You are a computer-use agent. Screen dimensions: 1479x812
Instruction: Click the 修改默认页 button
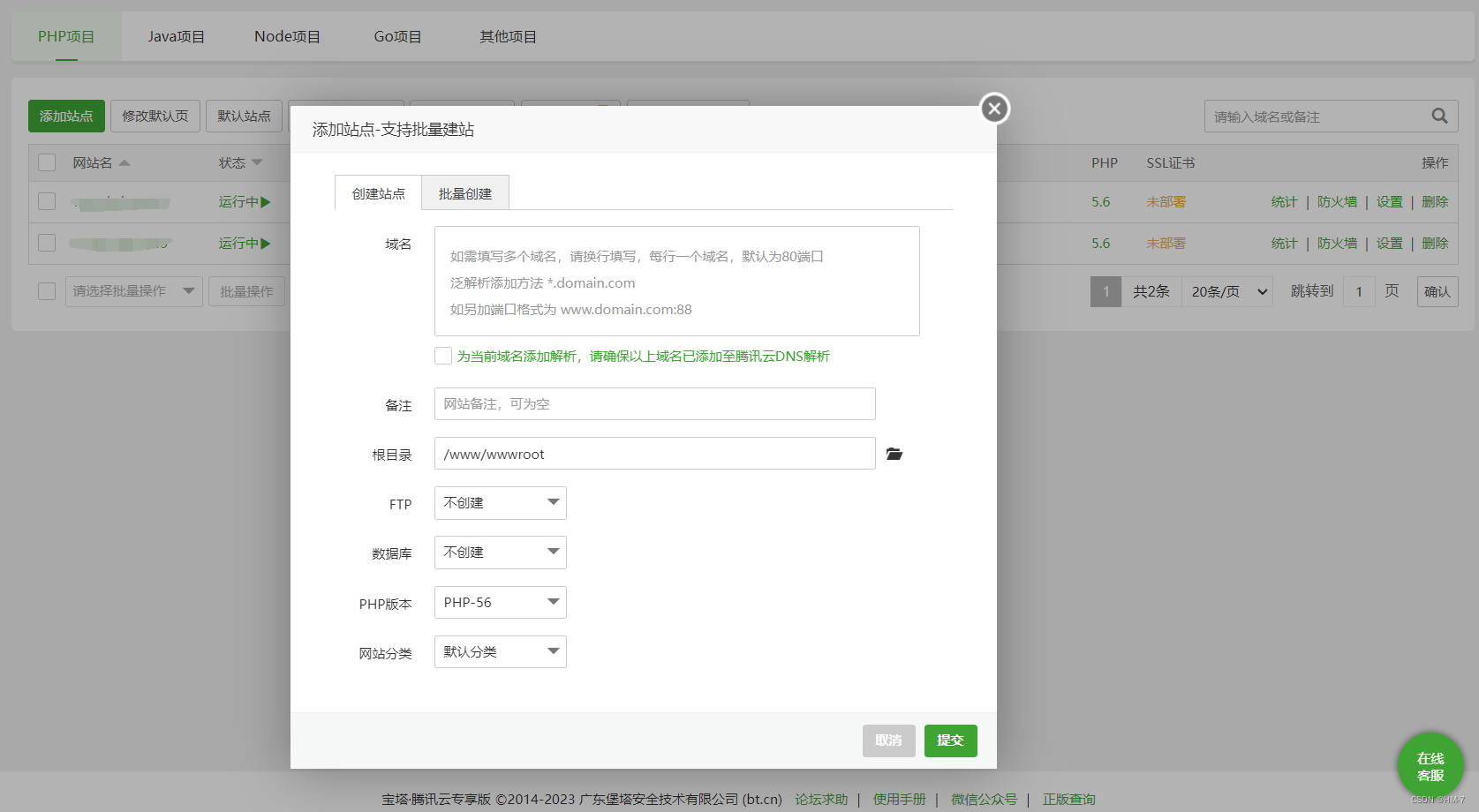[x=155, y=116]
